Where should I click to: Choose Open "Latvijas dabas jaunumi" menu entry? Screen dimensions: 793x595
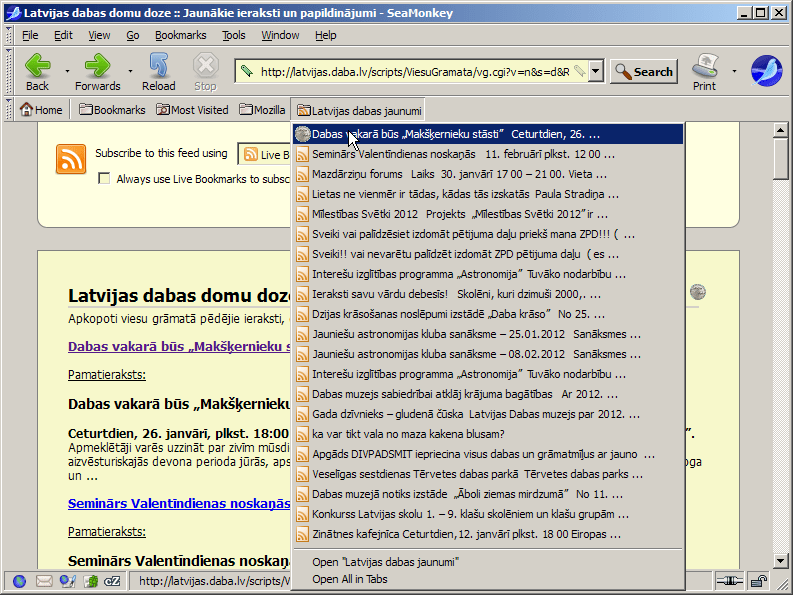(488, 562)
